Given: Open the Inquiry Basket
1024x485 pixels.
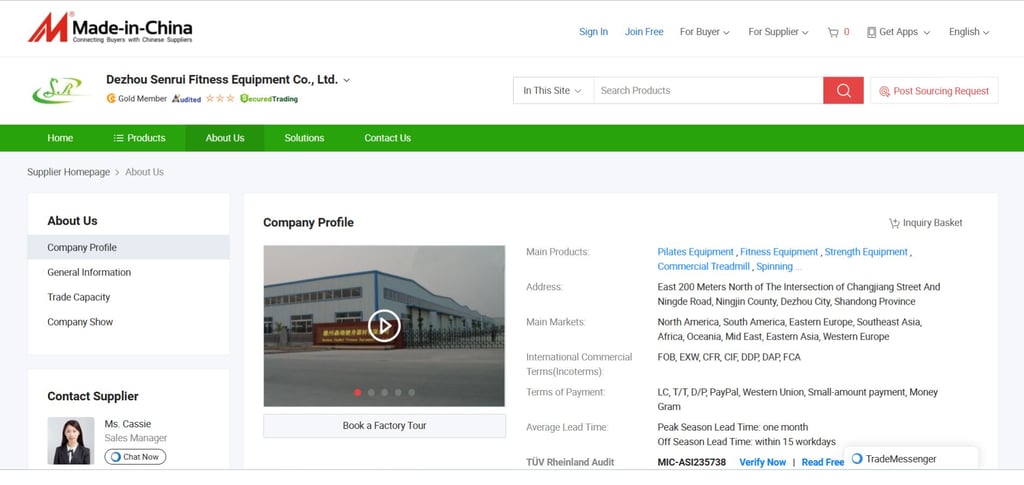Looking at the screenshot, I should pyautogui.click(x=925, y=223).
